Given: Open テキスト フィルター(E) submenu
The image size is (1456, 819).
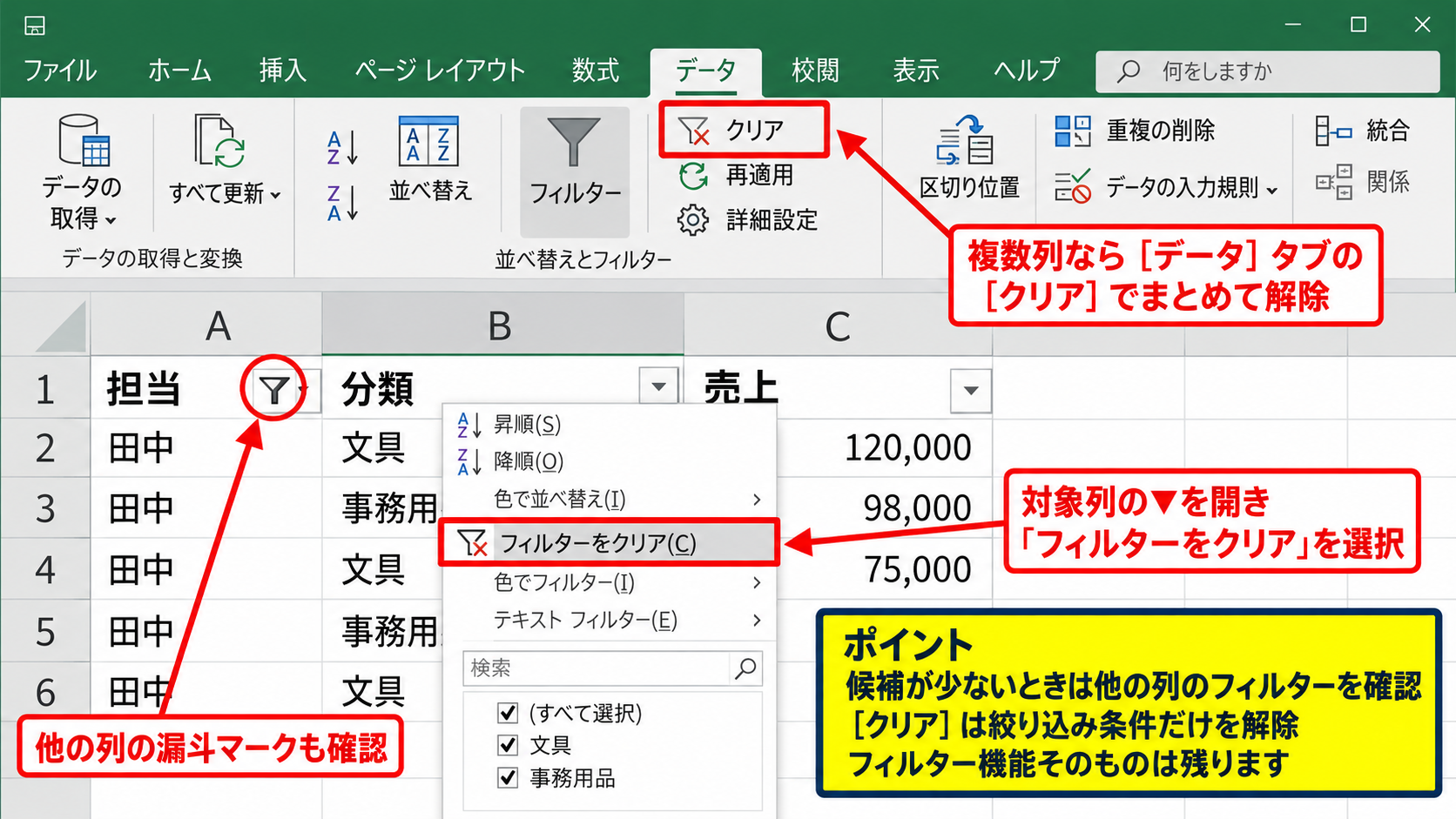Looking at the screenshot, I should point(609,620).
